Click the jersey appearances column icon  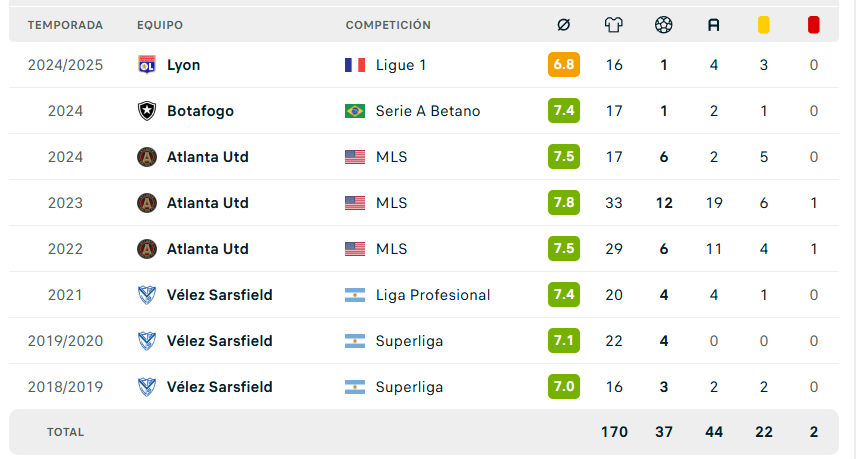point(614,25)
